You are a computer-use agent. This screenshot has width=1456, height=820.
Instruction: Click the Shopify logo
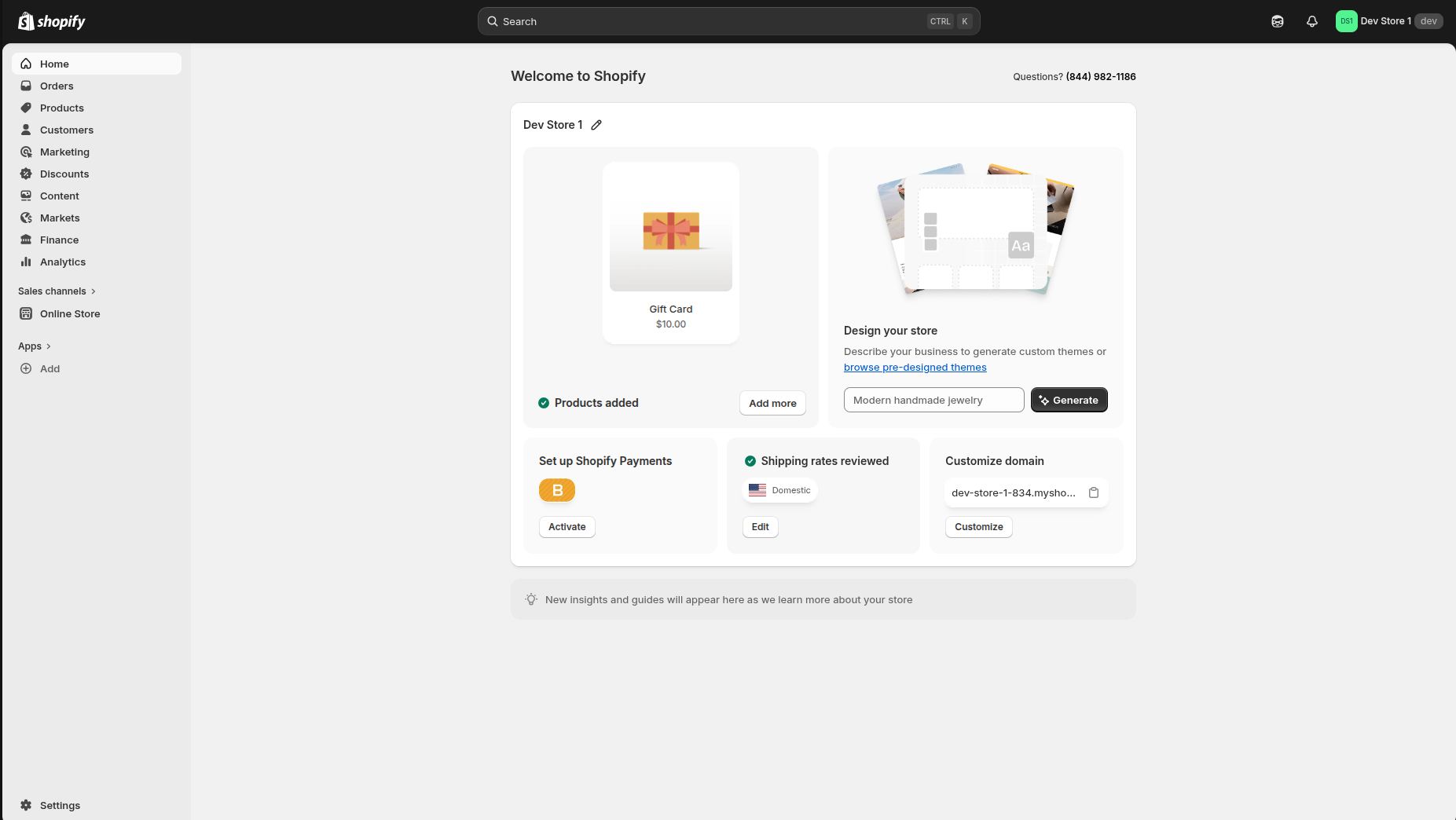pyautogui.click(x=52, y=21)
